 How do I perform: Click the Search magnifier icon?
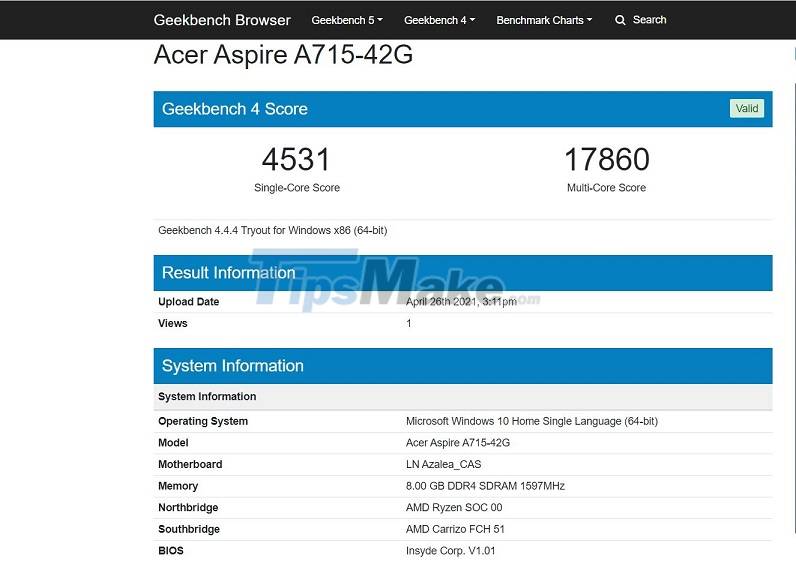620,20
